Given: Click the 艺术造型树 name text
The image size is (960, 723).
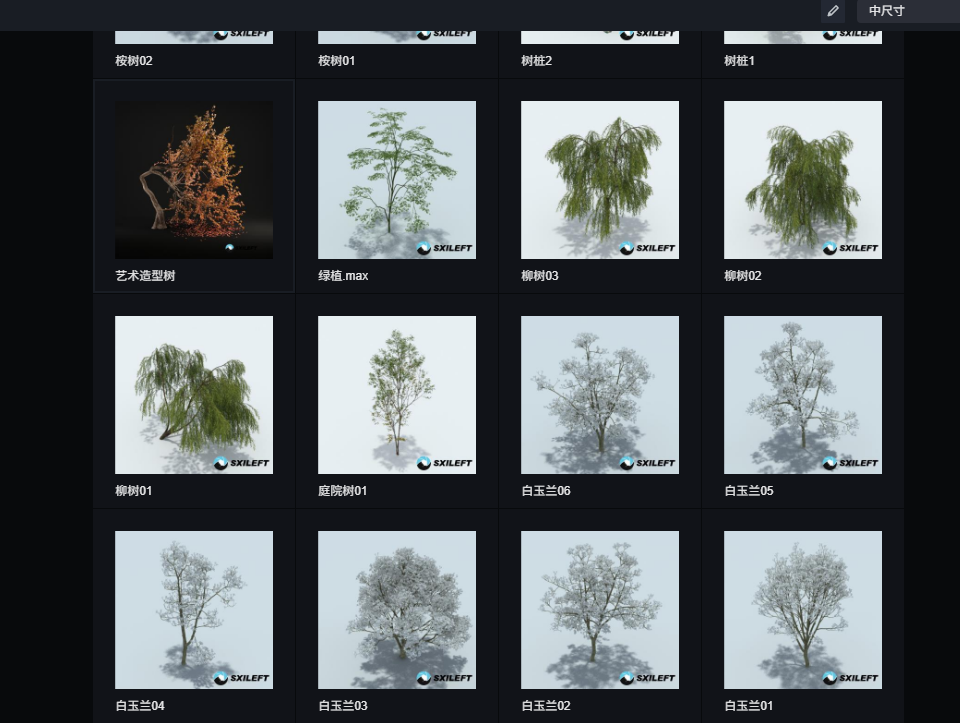Looking at the screenshot, I should (145, 275).
